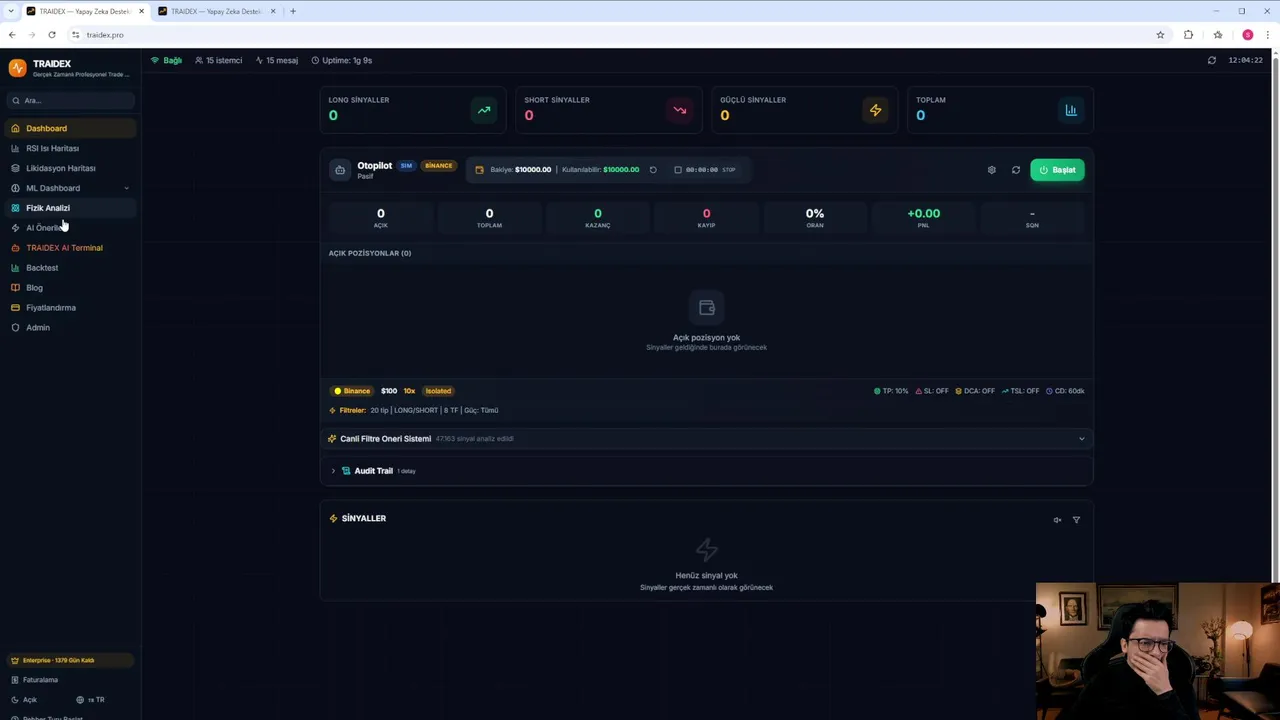Viewport: 1280px width, 720px height.
Task: Click the Long Sinyaller trend-up icon
Action: point(484,110)
